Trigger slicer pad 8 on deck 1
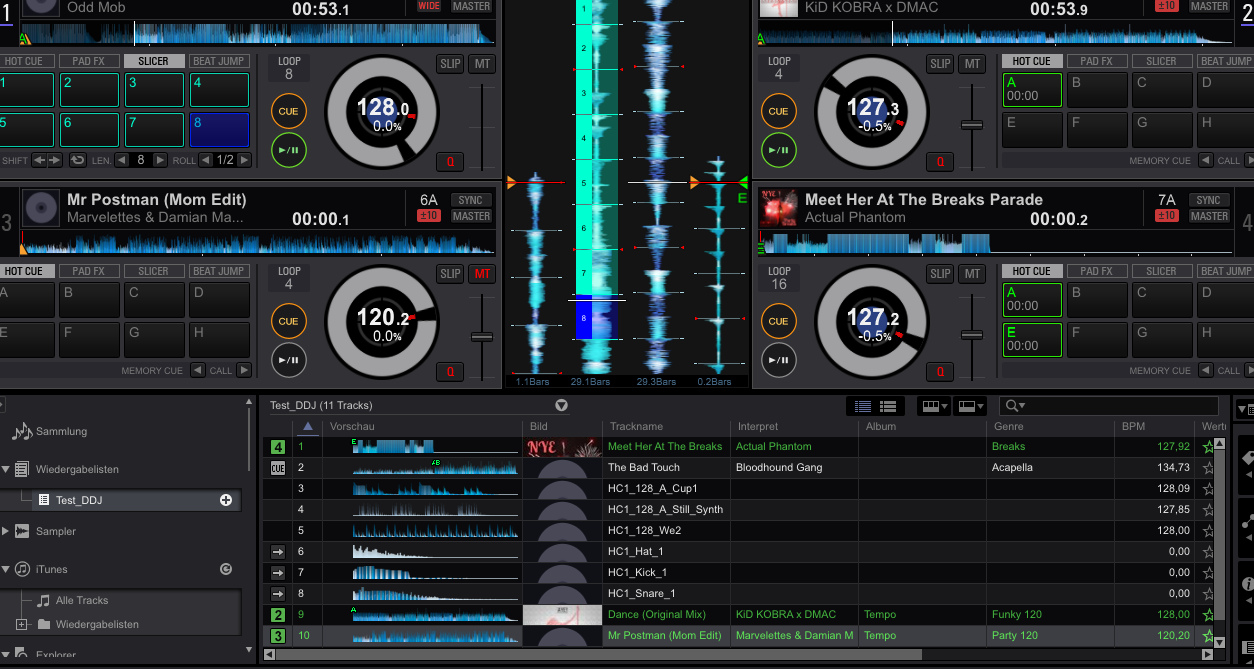 click(219, 130)
